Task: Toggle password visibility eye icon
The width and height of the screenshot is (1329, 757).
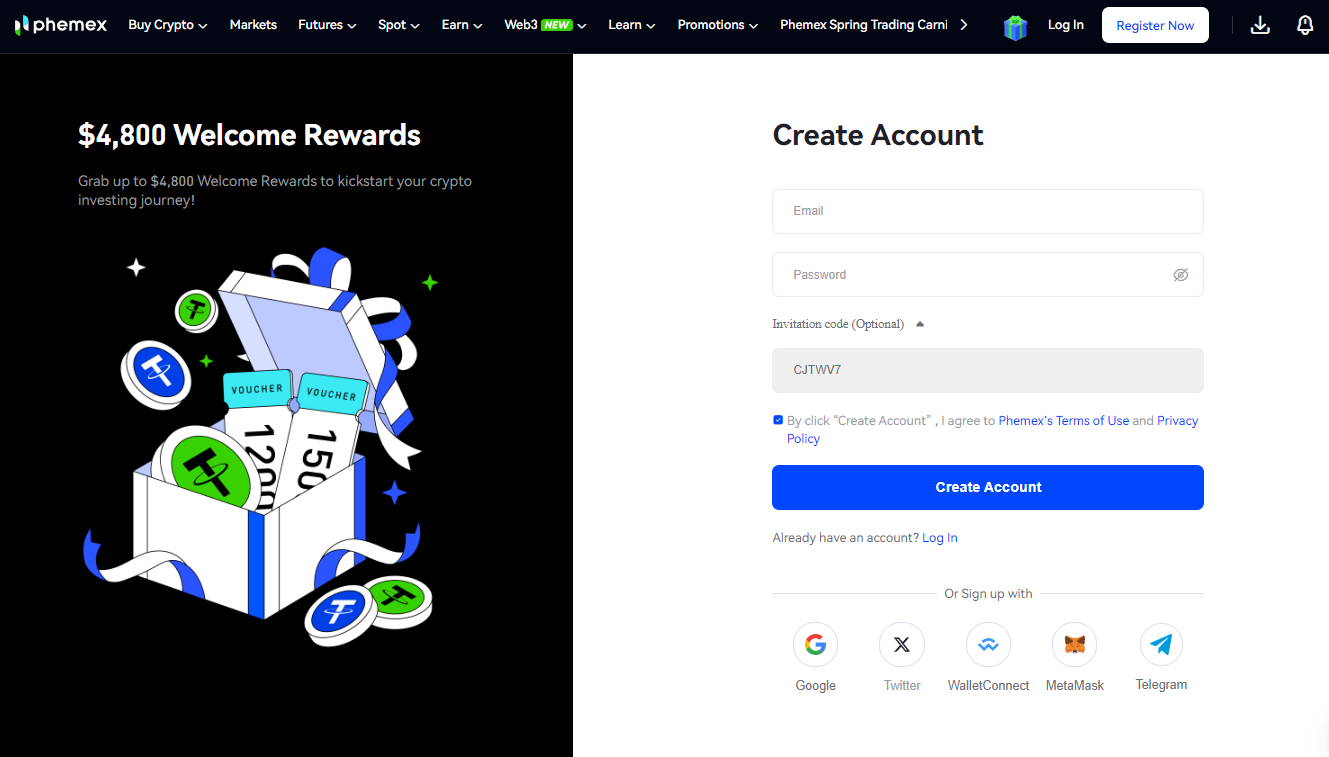Action: point(1181,275)
